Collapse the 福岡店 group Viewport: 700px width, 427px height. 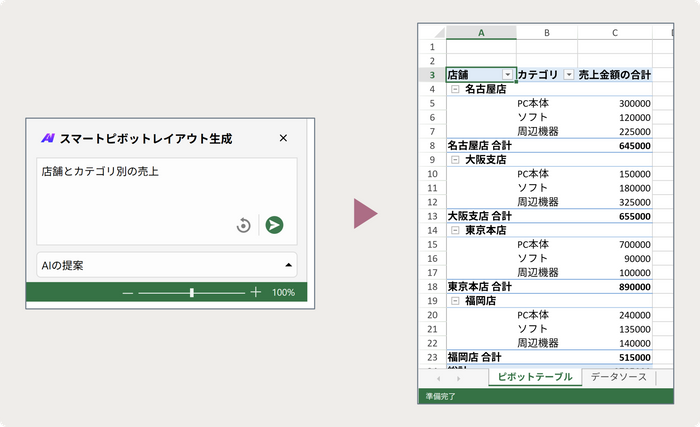click(x=455, y=300)
